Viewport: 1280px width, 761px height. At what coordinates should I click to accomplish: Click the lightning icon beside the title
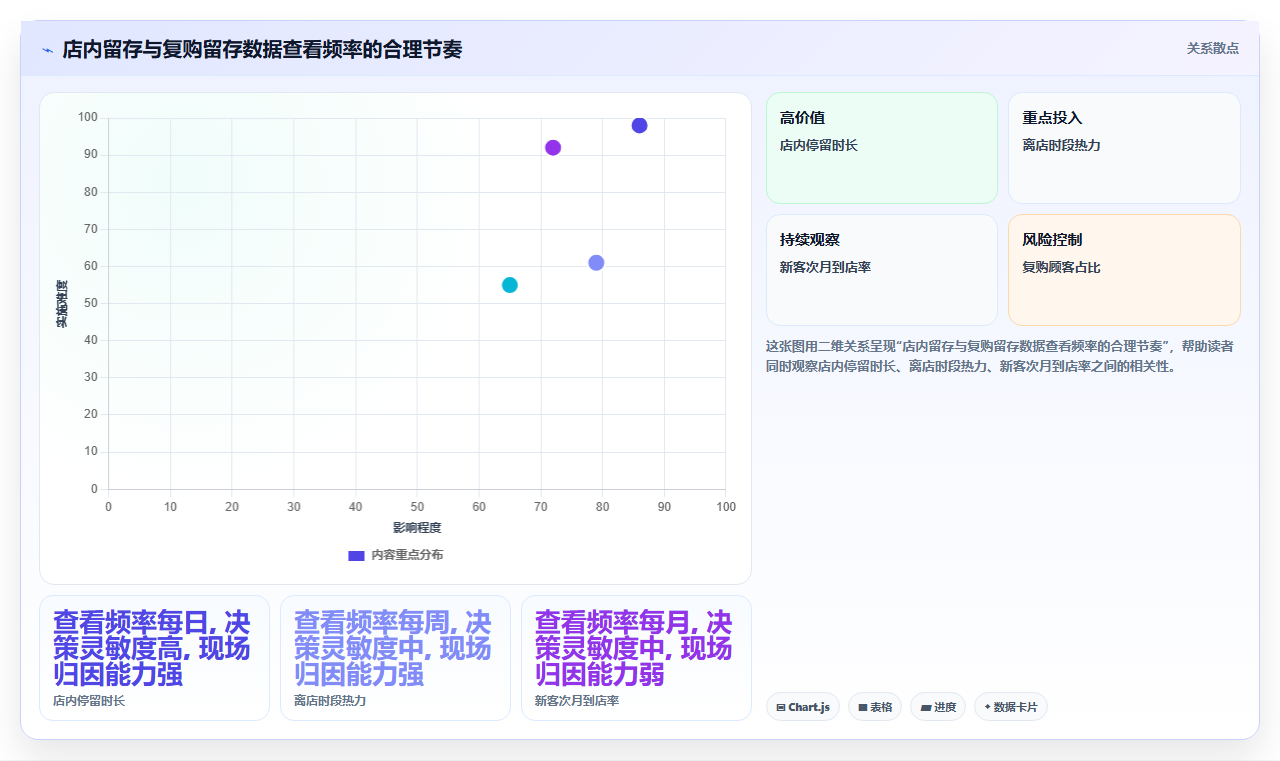[x=47, y=50]
